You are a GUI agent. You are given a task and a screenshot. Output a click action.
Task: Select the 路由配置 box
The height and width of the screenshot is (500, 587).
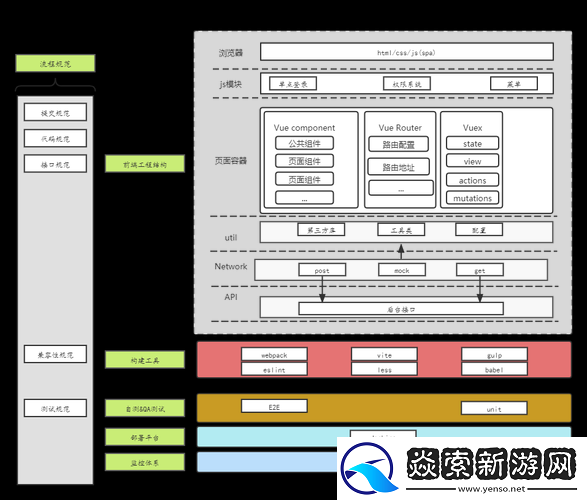[399, 144]
